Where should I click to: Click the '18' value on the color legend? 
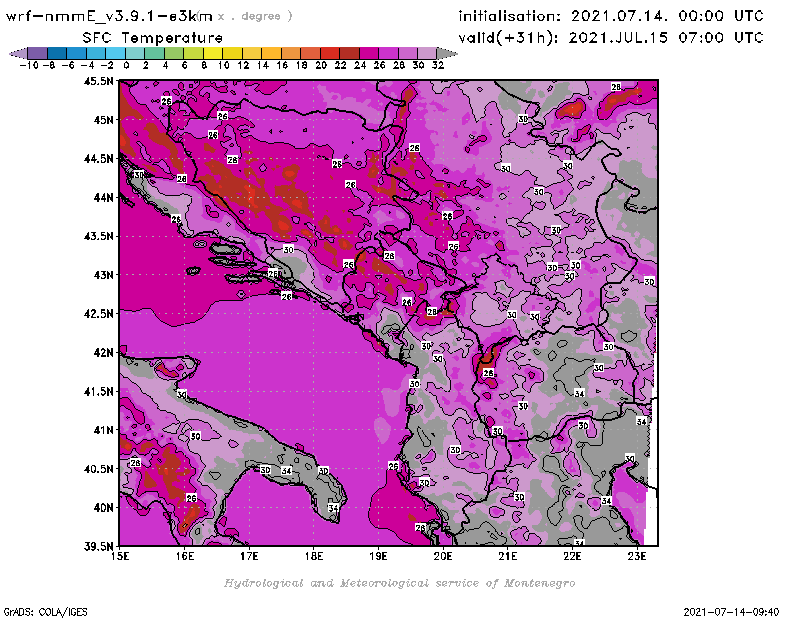[x=302, y=65]
